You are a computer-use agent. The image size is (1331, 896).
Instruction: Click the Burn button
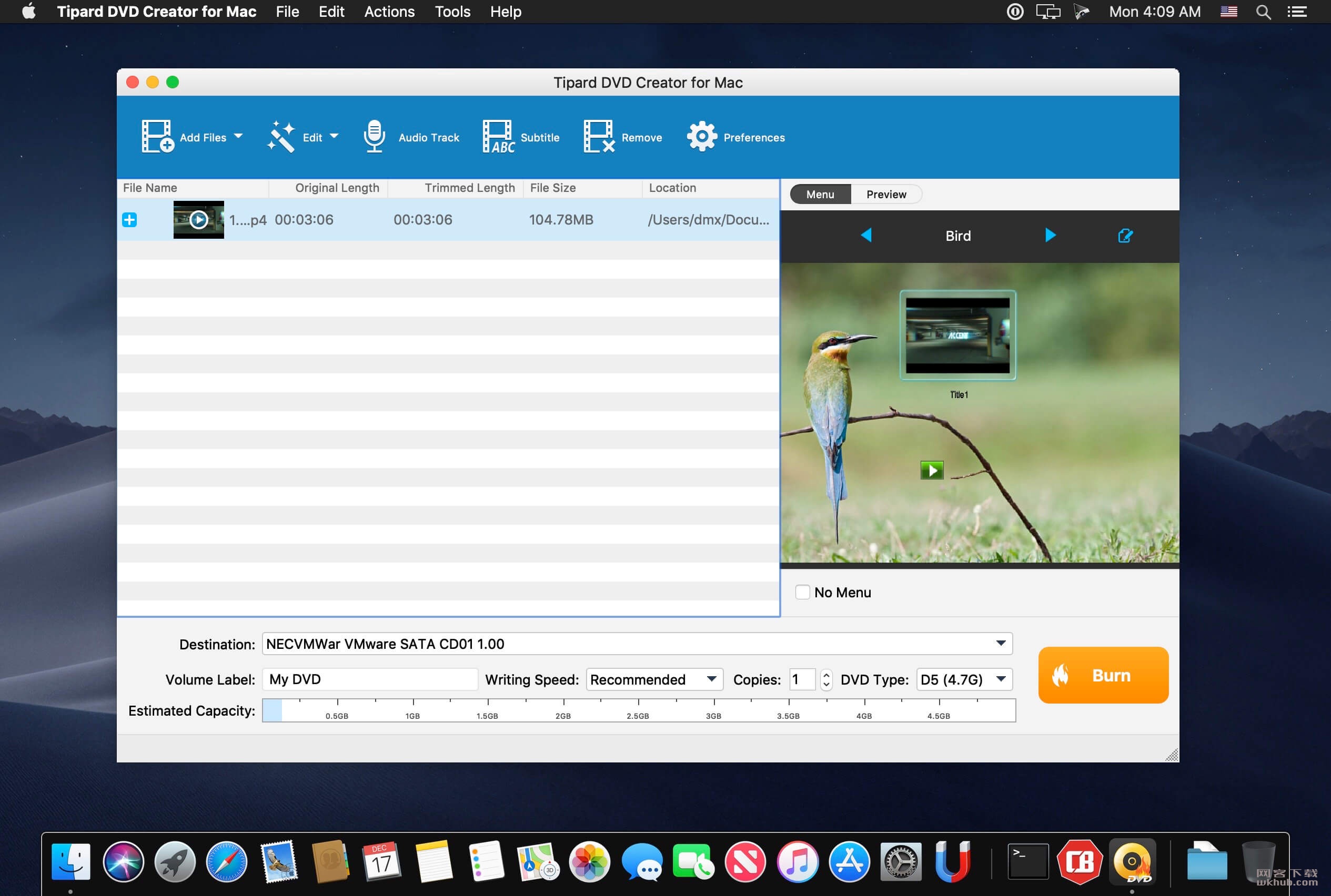1103,675
